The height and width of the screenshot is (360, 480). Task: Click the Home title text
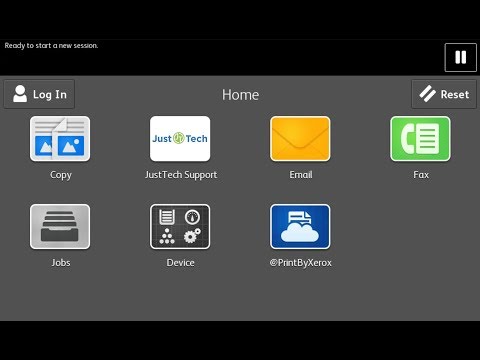coord(240,95)
